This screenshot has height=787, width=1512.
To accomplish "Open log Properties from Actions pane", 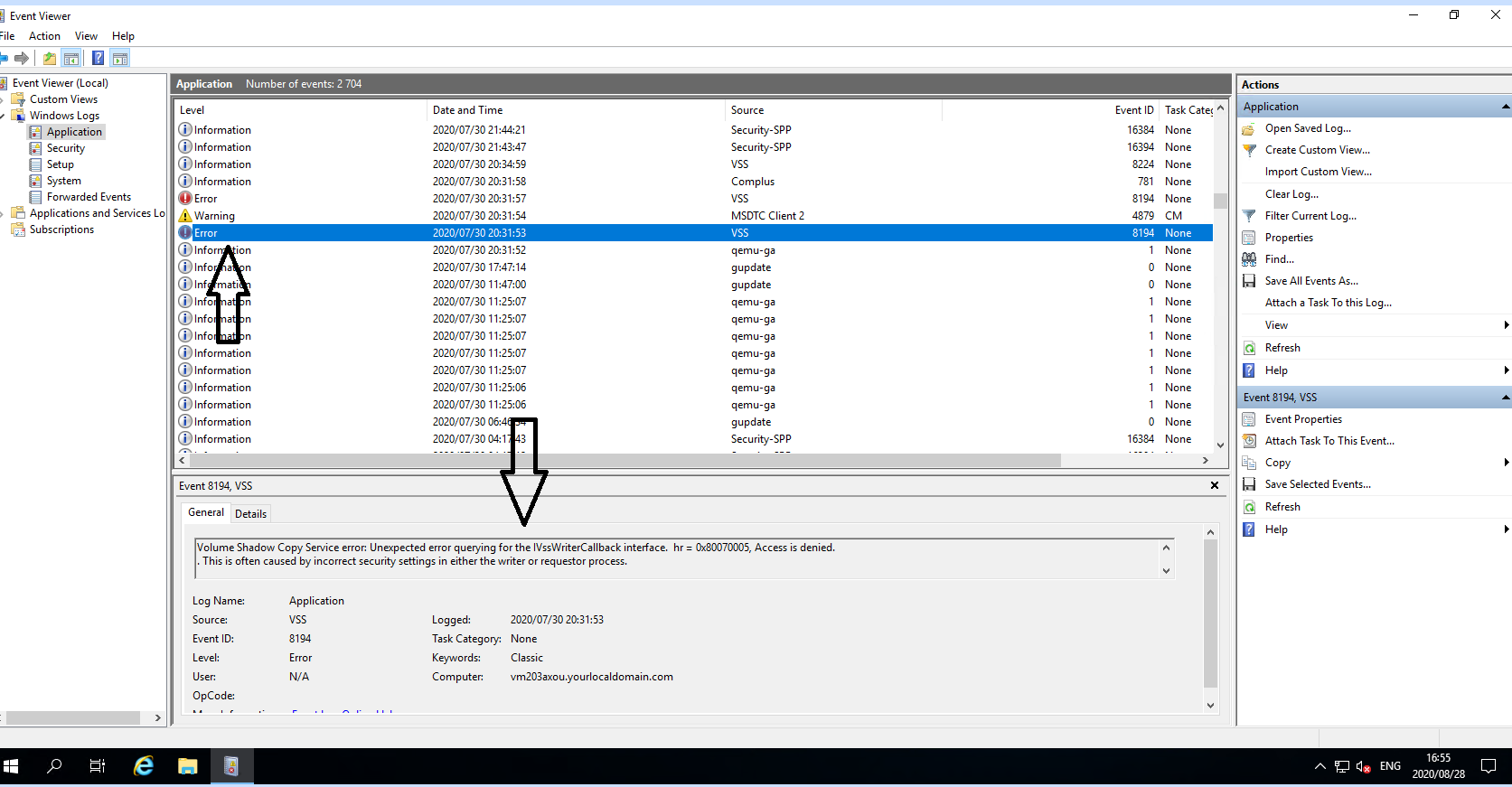I will [x=1289, y=238].
